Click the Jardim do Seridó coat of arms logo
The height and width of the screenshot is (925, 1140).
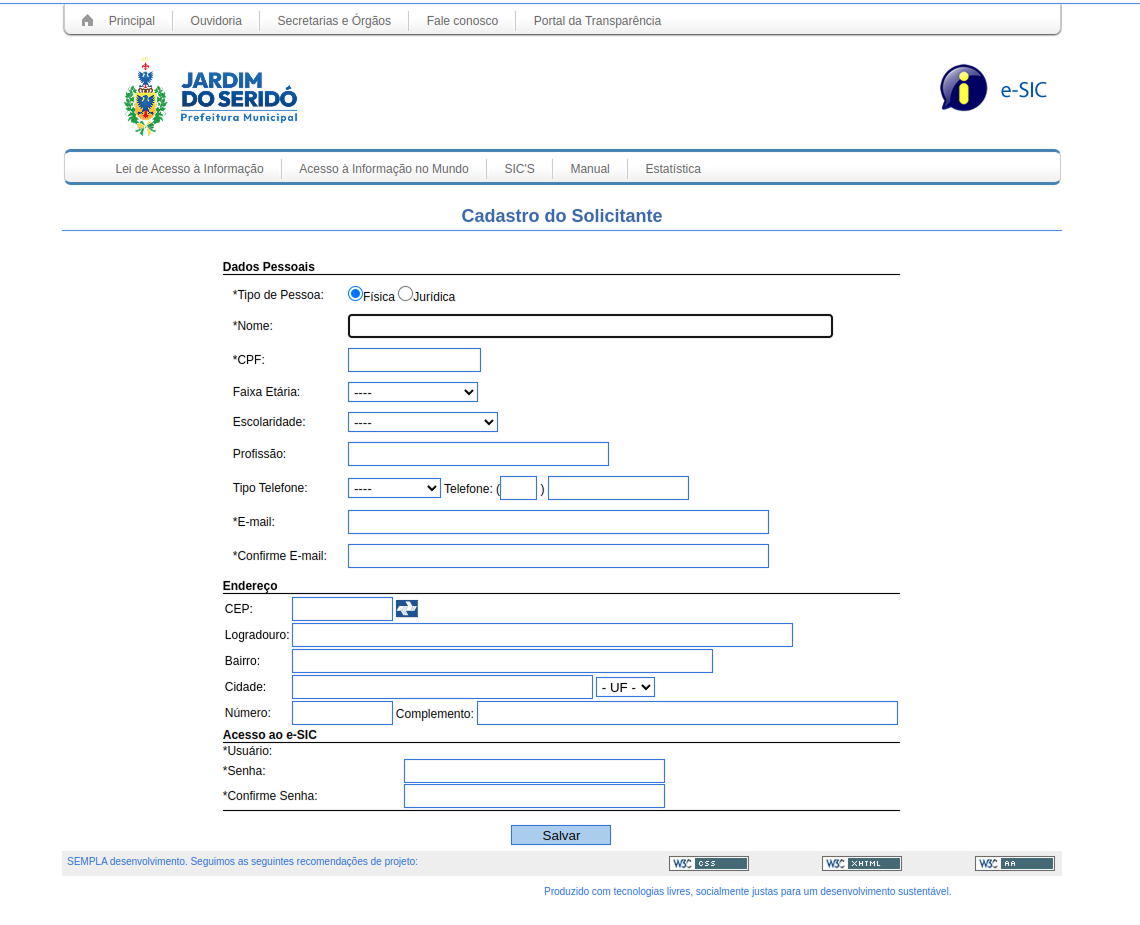pos(146,97)
